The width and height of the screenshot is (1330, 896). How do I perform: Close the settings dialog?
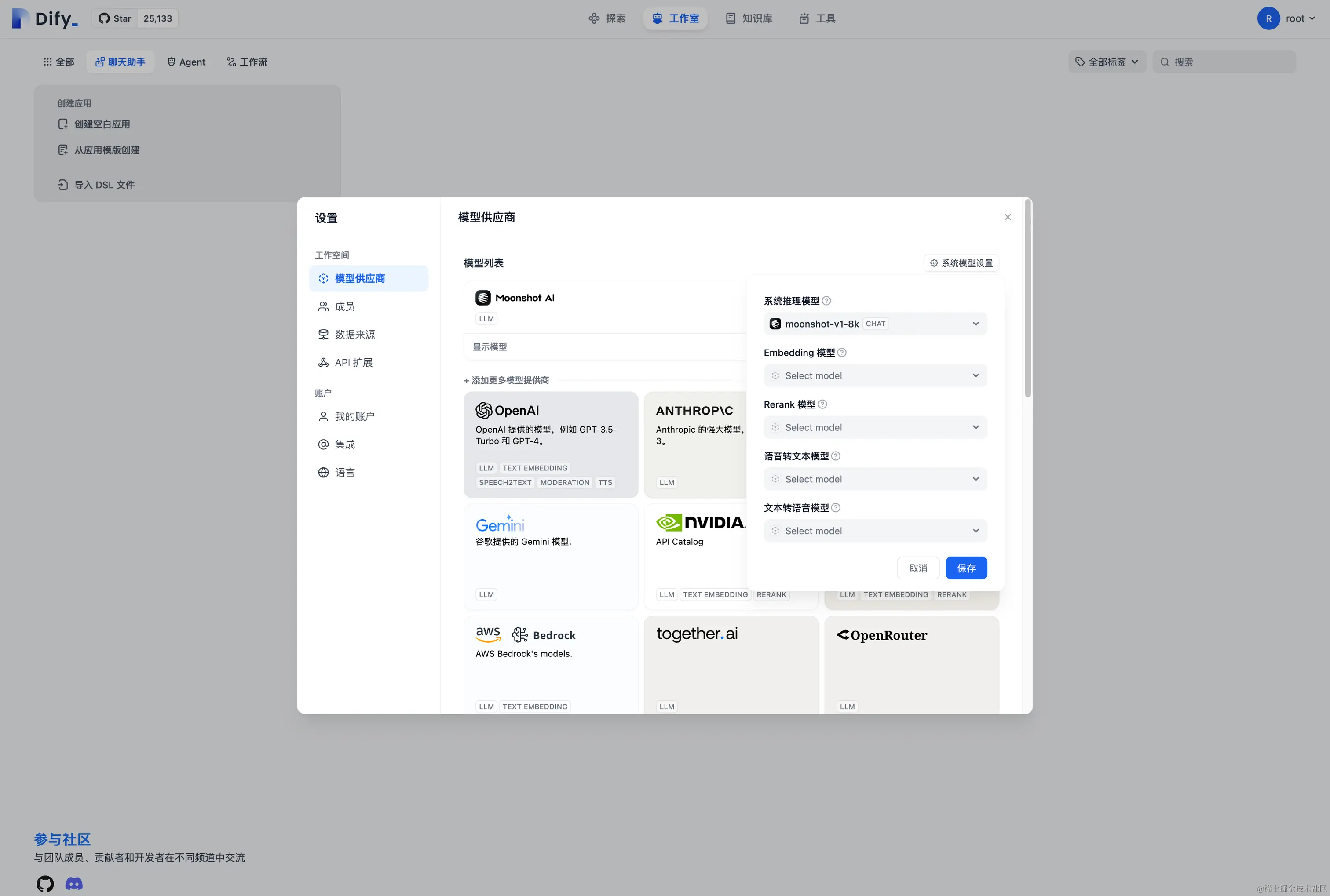1008,217
